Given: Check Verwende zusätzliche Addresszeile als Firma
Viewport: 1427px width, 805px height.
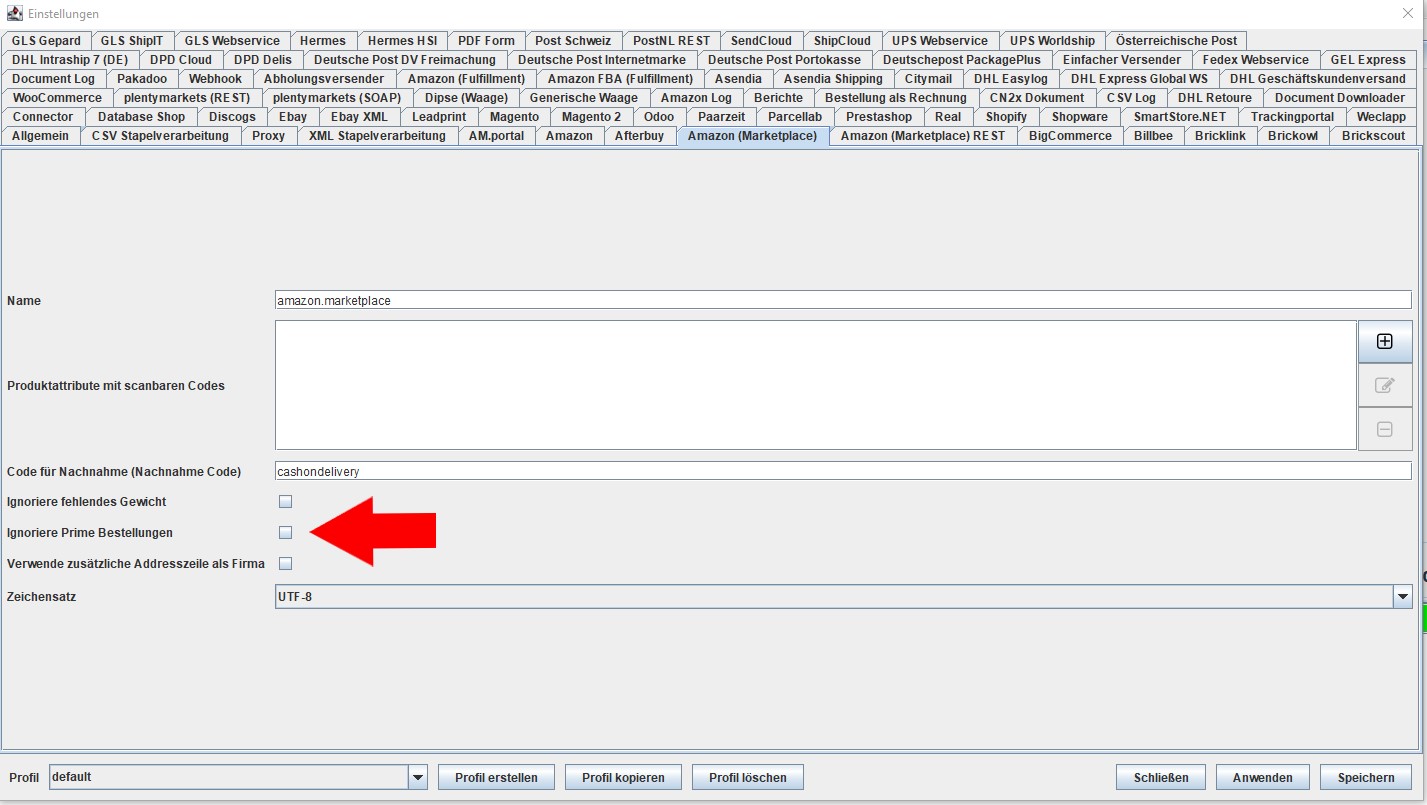Looking at the screenshot, I should (285, 563).
